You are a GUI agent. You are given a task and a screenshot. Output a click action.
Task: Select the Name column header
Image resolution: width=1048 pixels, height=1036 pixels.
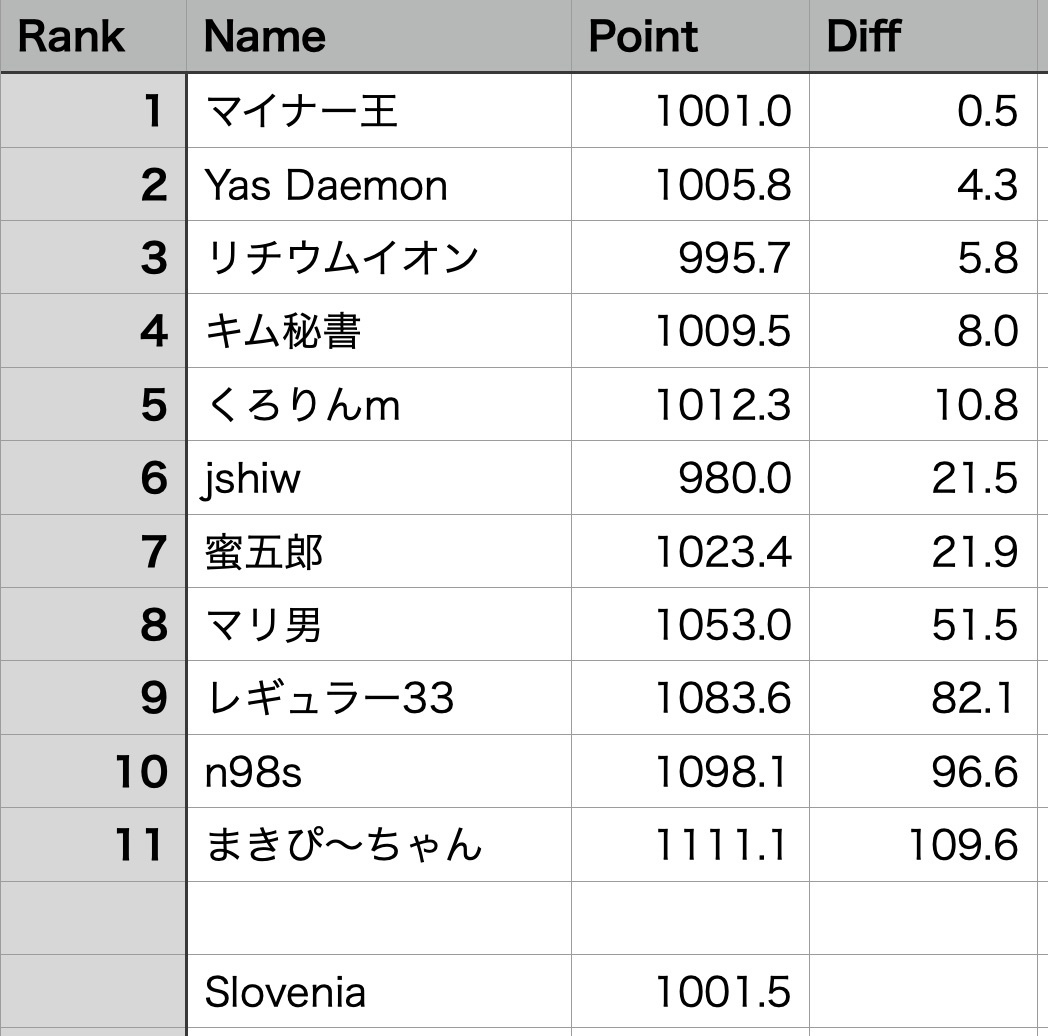(x=378, y=37)
